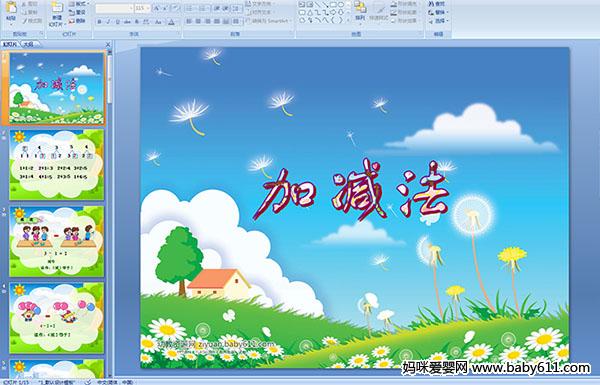Open the Font group dialog launcher
This screenshot has width=600, height=385.
point(179,34)
